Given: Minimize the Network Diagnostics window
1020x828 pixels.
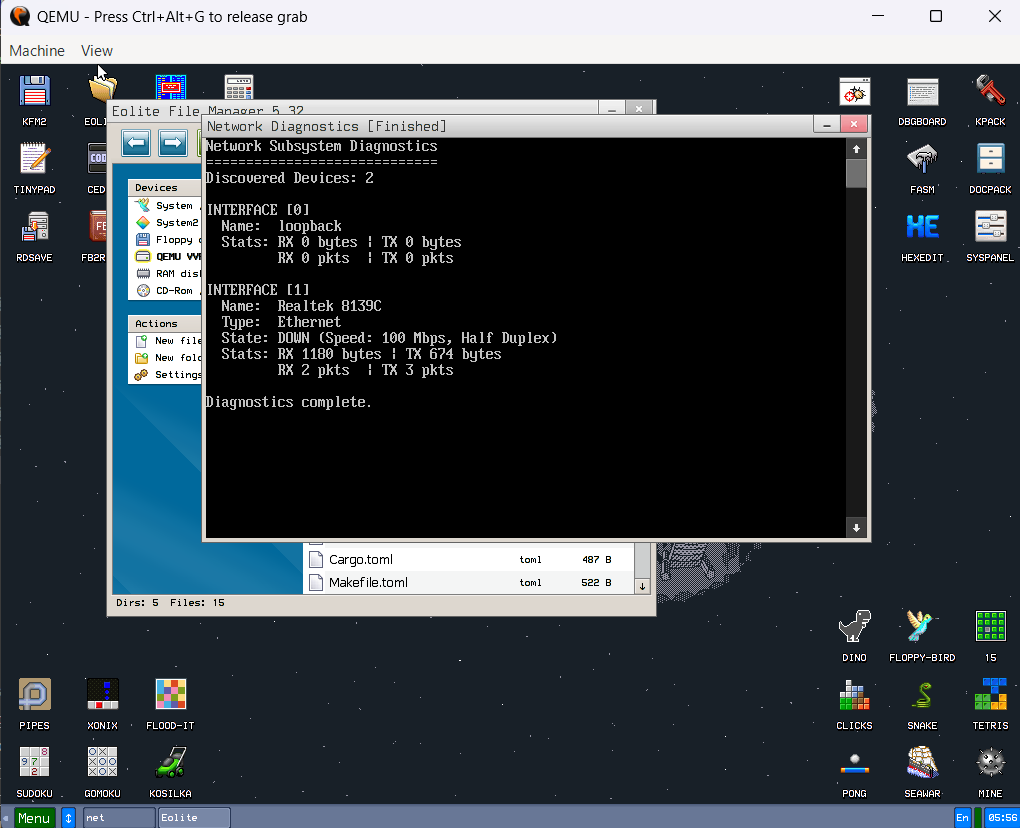Looking at the screenshot, I should [826, 124].
